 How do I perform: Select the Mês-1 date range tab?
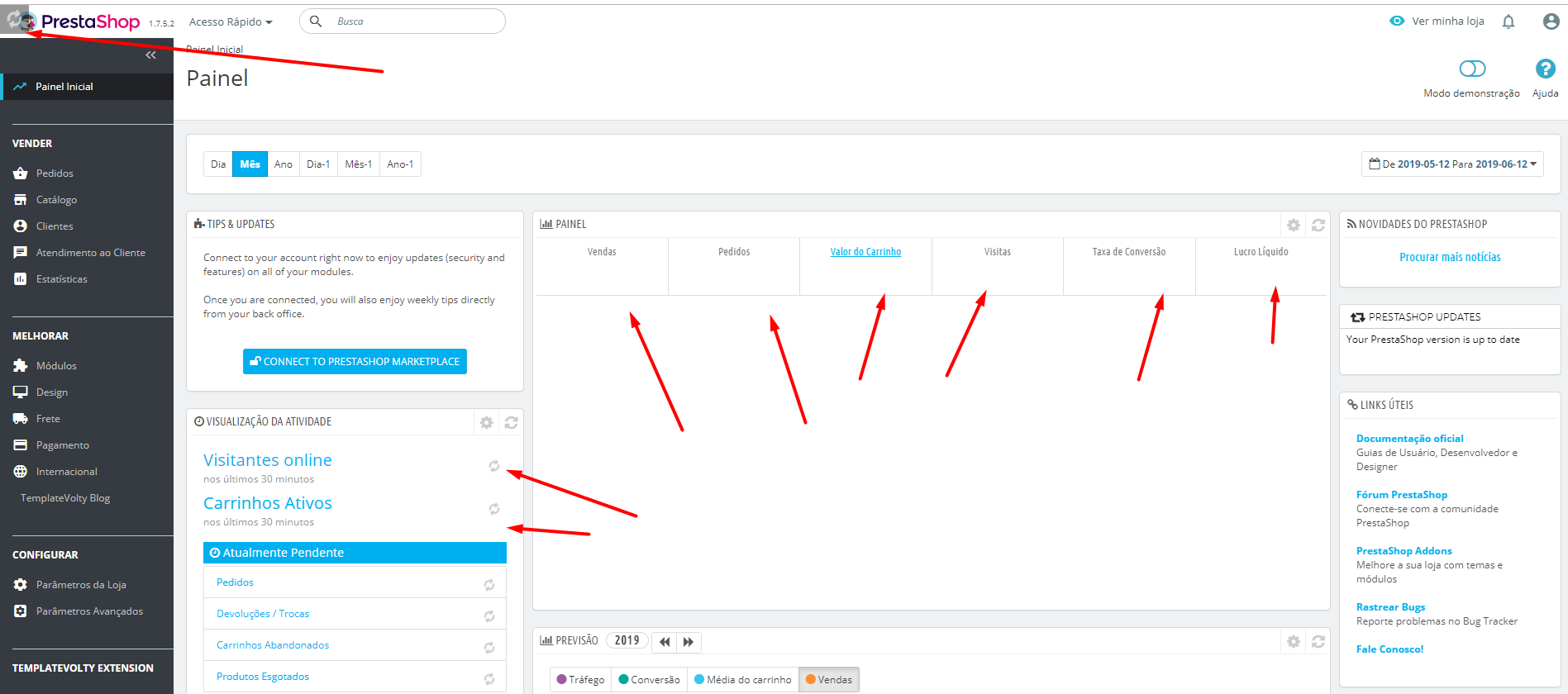(x=359, y=164)
